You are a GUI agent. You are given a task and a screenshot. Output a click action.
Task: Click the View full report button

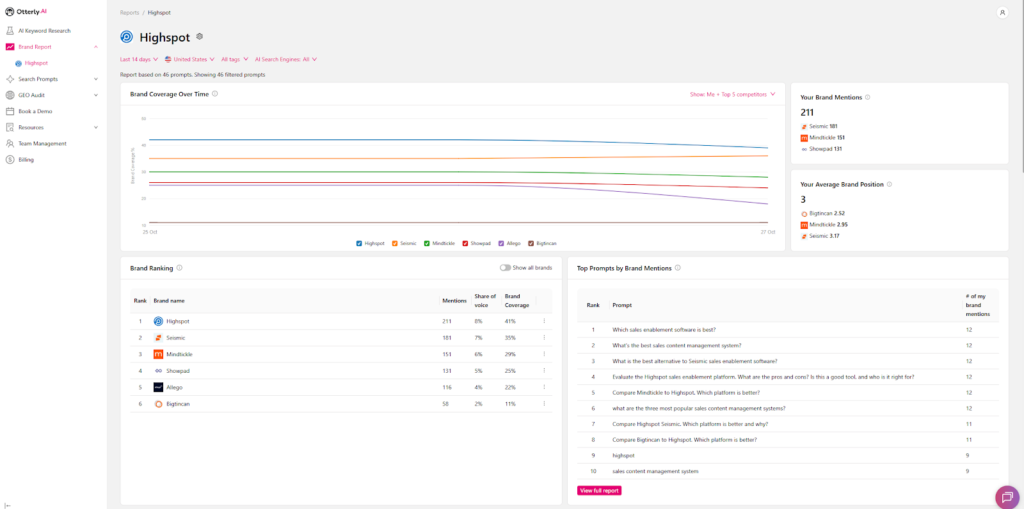click(x=599, y=490)
